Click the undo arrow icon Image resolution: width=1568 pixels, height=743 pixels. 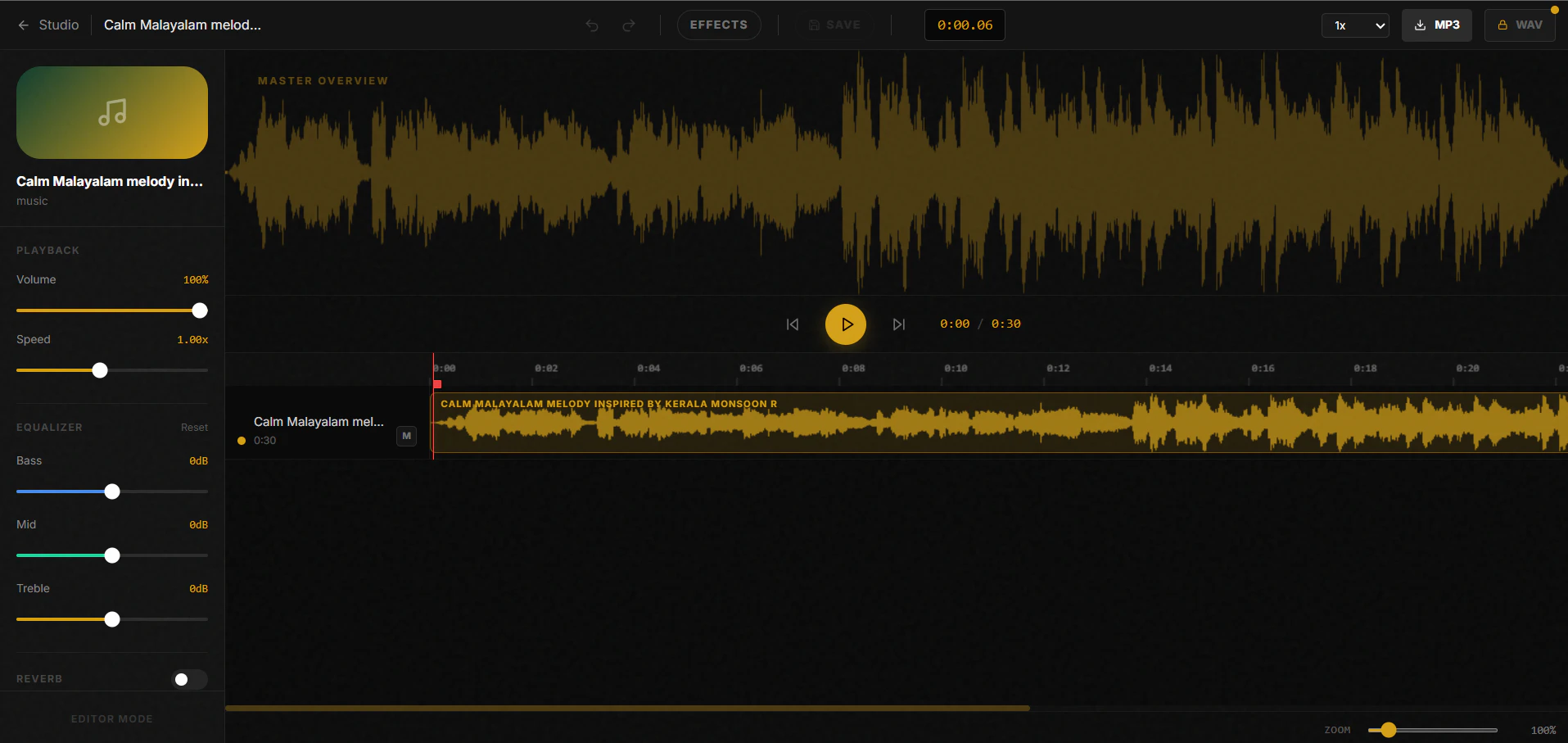tap(592, 25)
